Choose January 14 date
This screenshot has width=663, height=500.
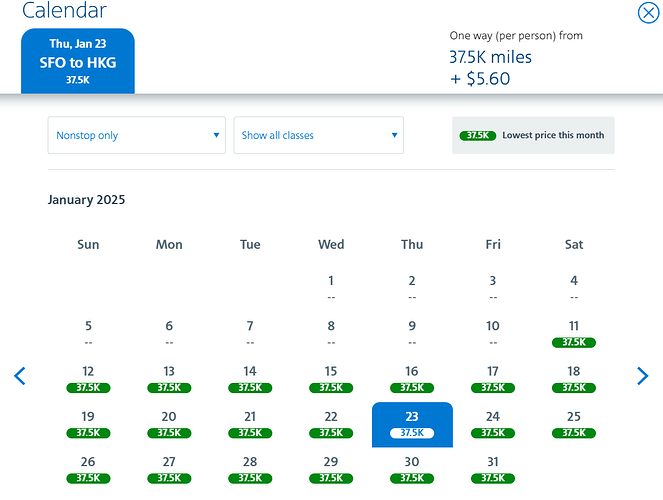pyautogui.click(x=250, y=379)
